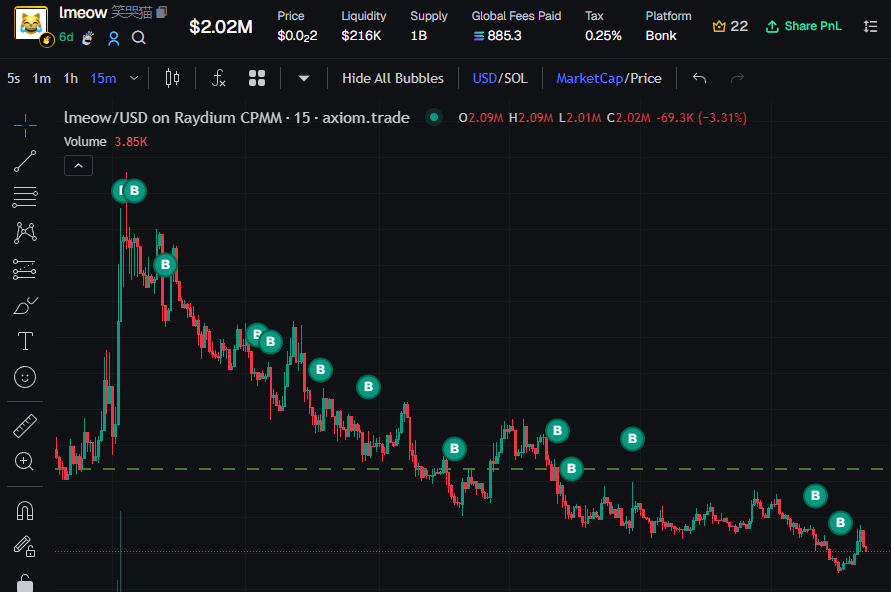Switch to the 1m timeframe
The image size is (891, 592).
tap(41, 78)
